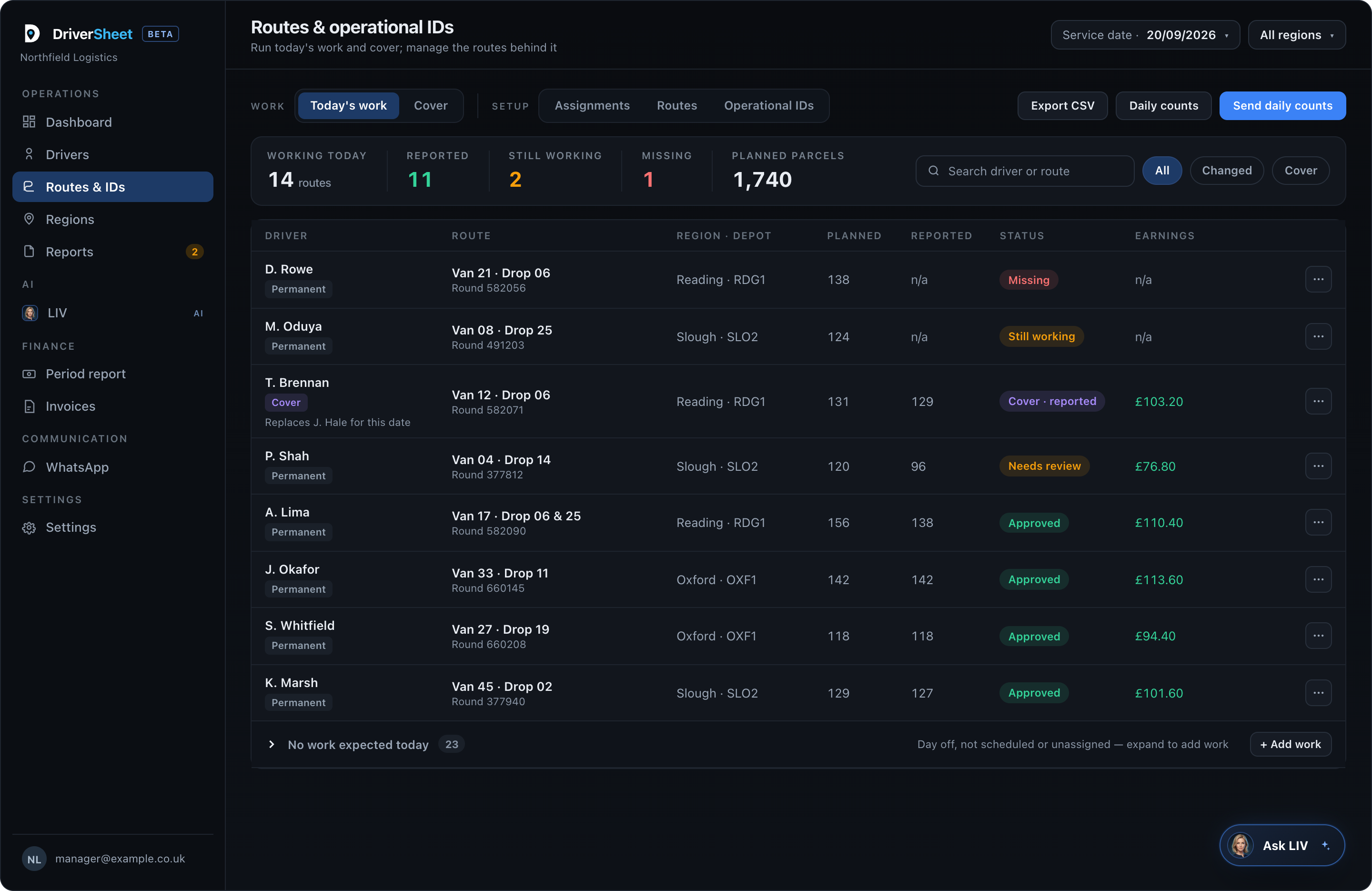This screenshot has height=891, width=1372.
Task: Open row actions menu for P. Shah
Action: coord(1318,466)
